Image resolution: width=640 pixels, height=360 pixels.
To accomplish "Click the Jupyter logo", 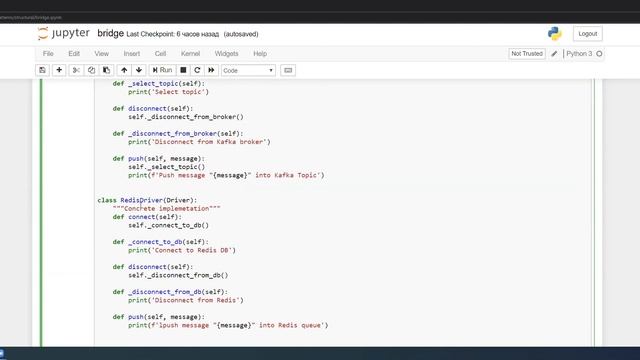I will (x=63, y=33).
